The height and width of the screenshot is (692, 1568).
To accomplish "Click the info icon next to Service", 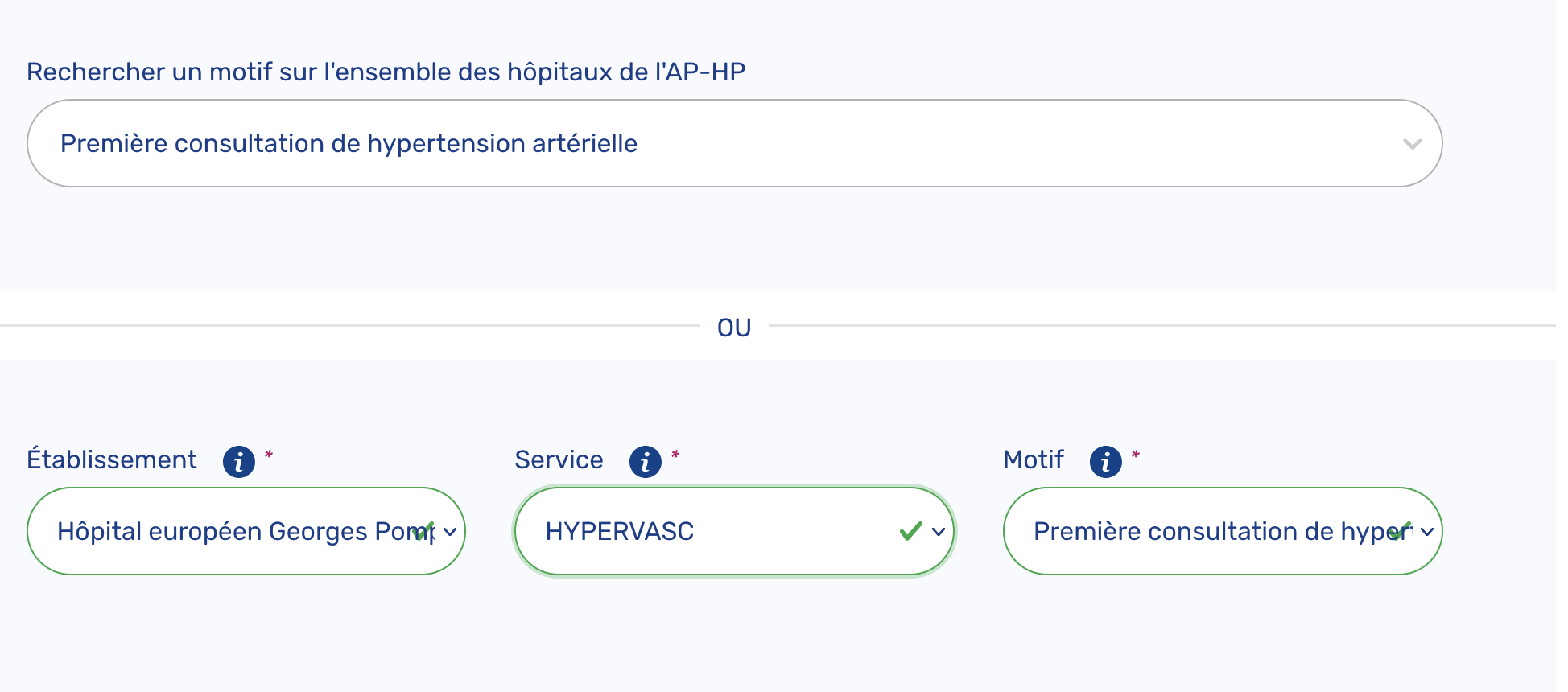I will (646, 462).
